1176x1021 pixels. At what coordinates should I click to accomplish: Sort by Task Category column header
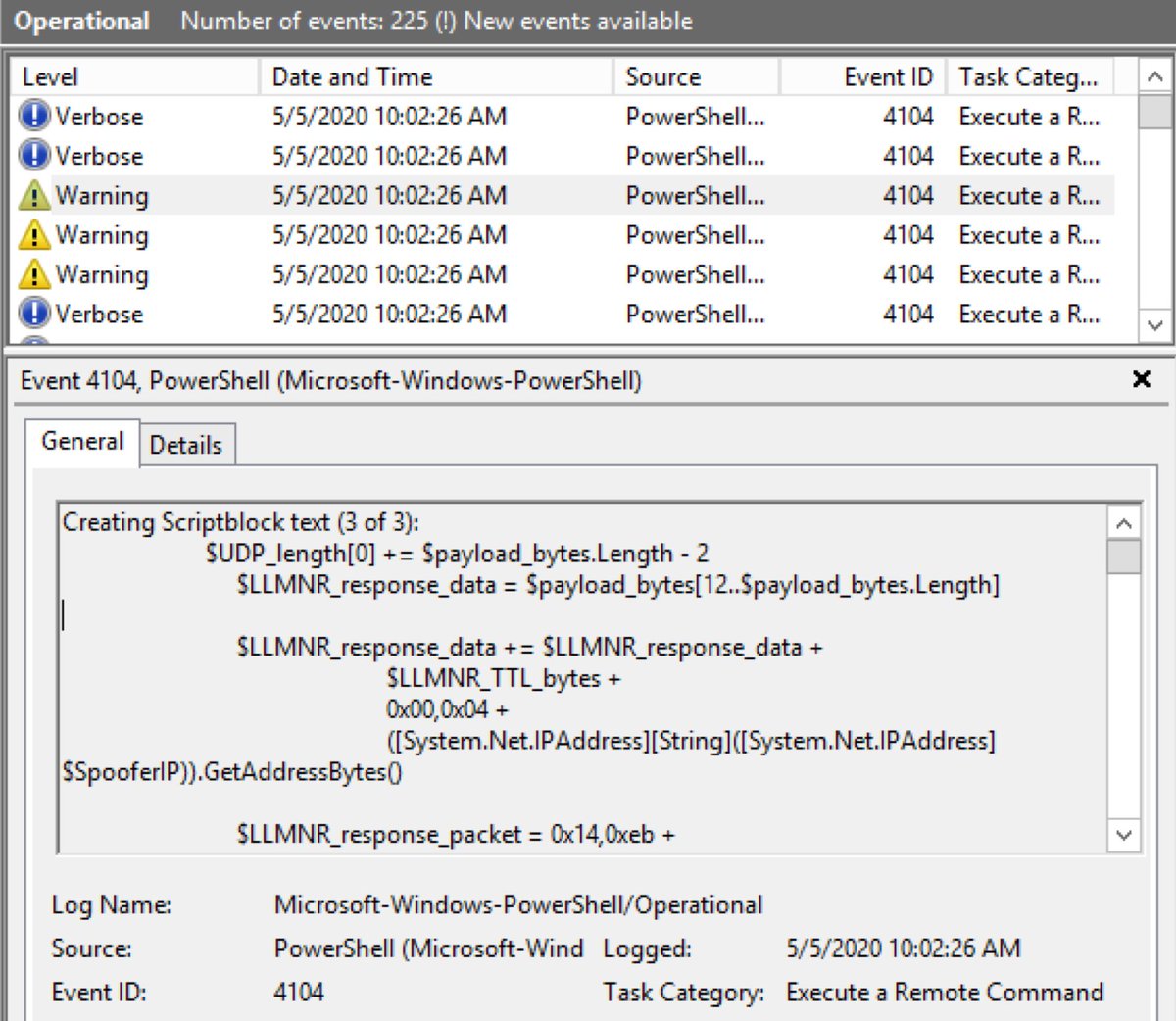click(x=1029, y=76)
